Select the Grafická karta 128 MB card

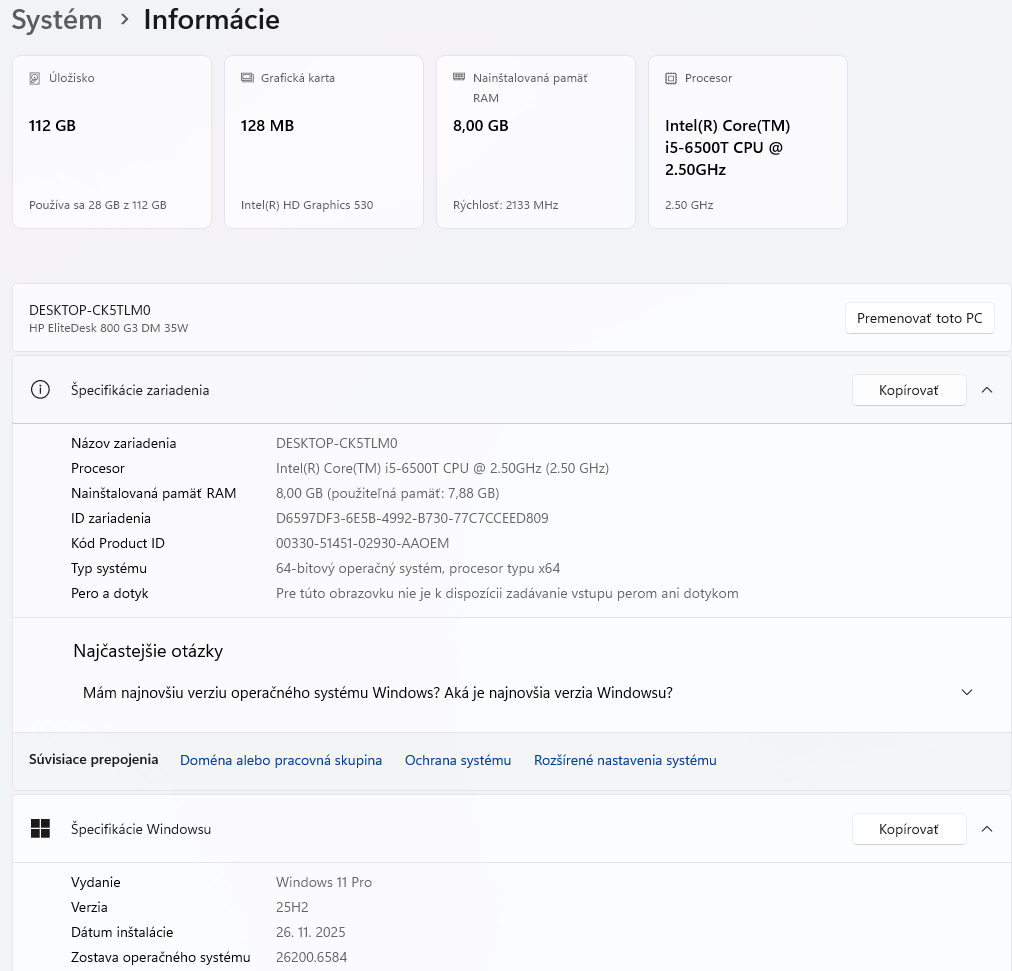pos(324,142)
